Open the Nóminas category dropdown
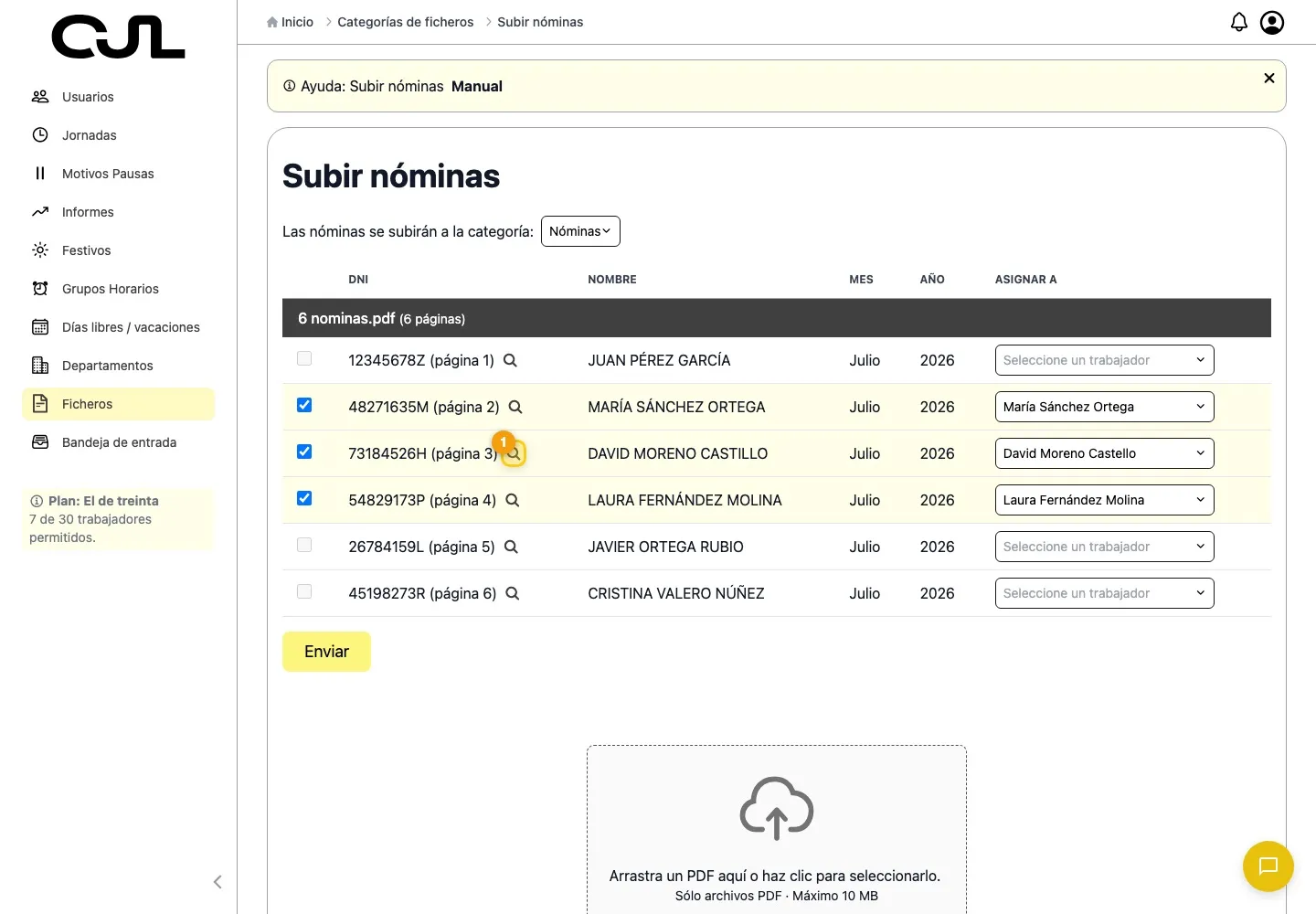This screenshot has height=914, width=1316. tap(580, 231)
